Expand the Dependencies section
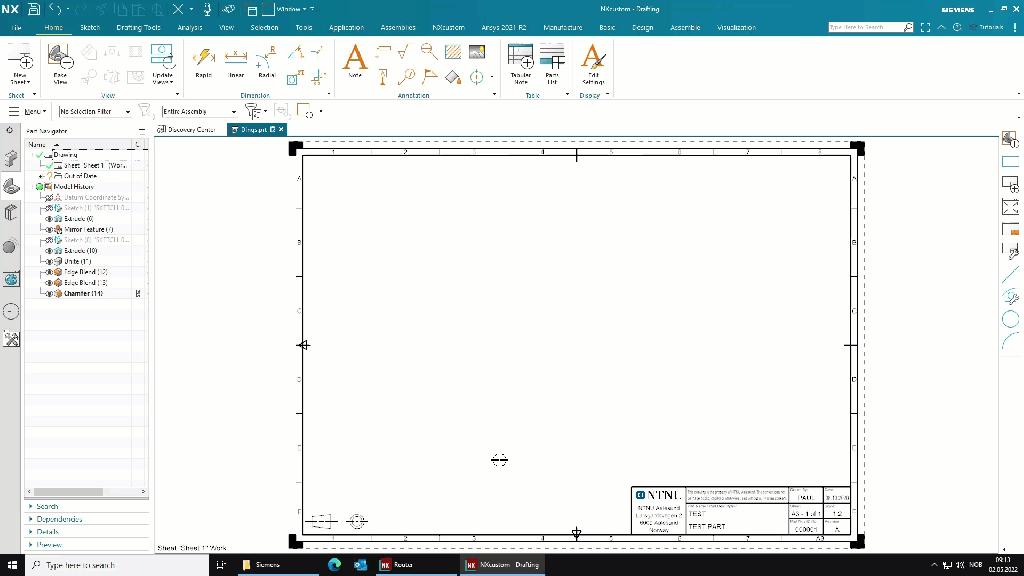Viewport: 1024px width, 576px height. pos(60,519)
